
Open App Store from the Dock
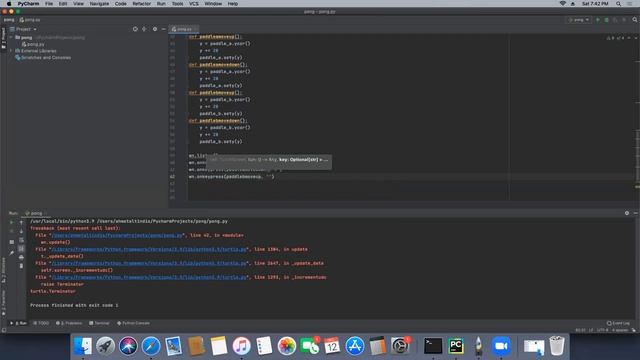pos(355,346)
